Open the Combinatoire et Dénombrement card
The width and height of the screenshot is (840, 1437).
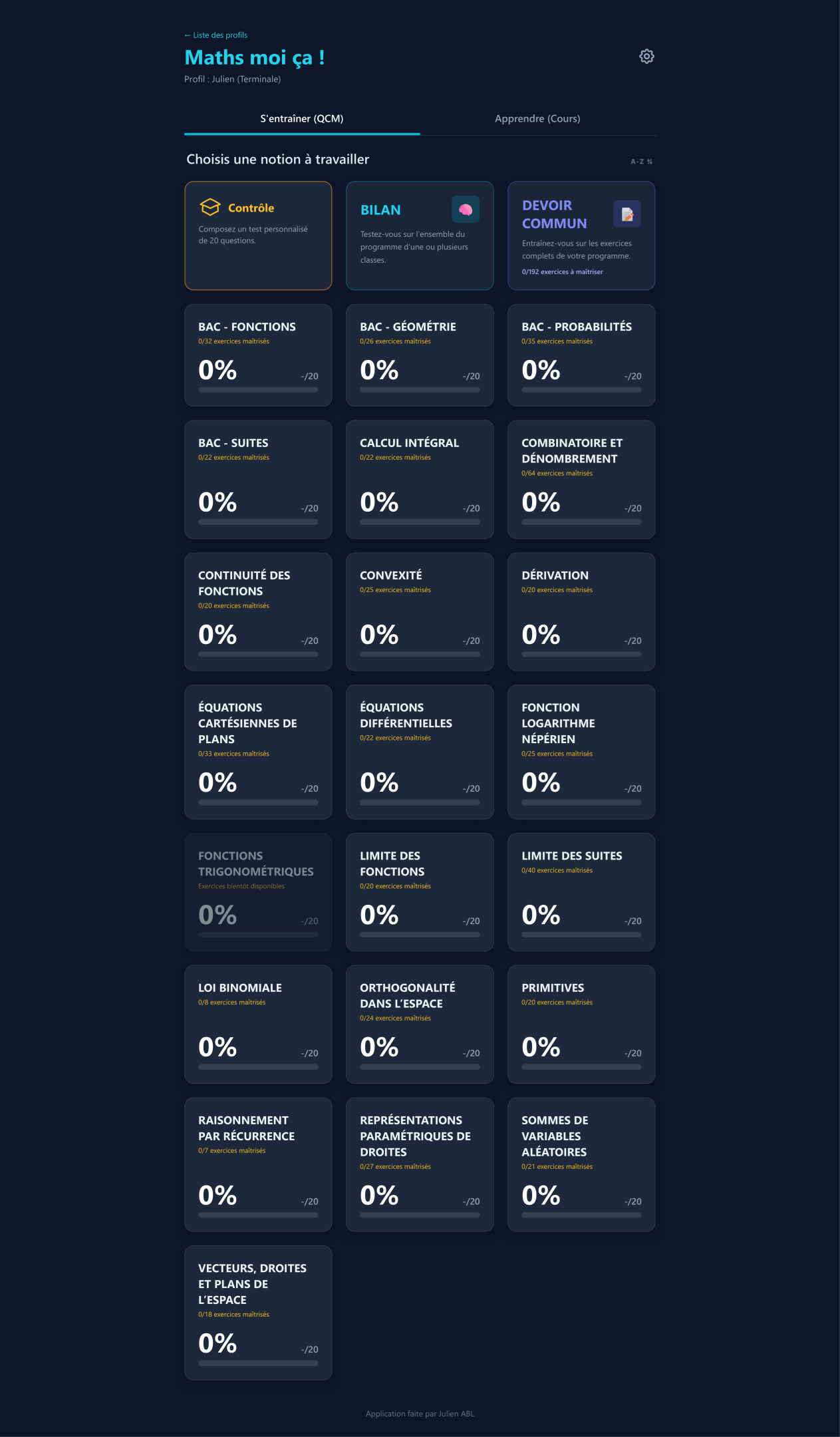(581, 479)
